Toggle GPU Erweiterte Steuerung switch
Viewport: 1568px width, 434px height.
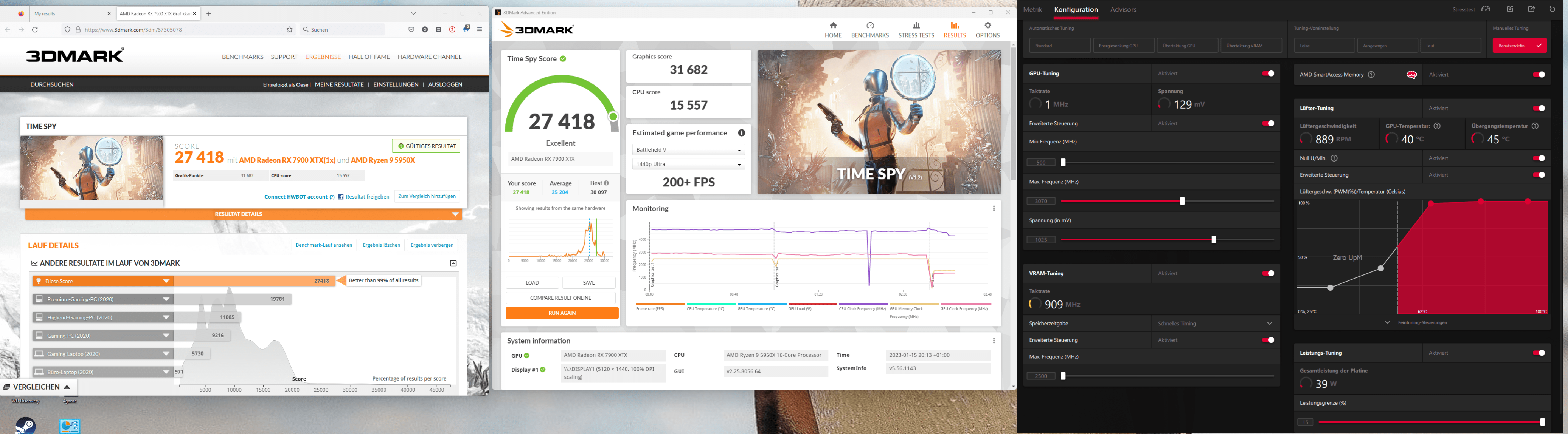(x=1268, y=124)
